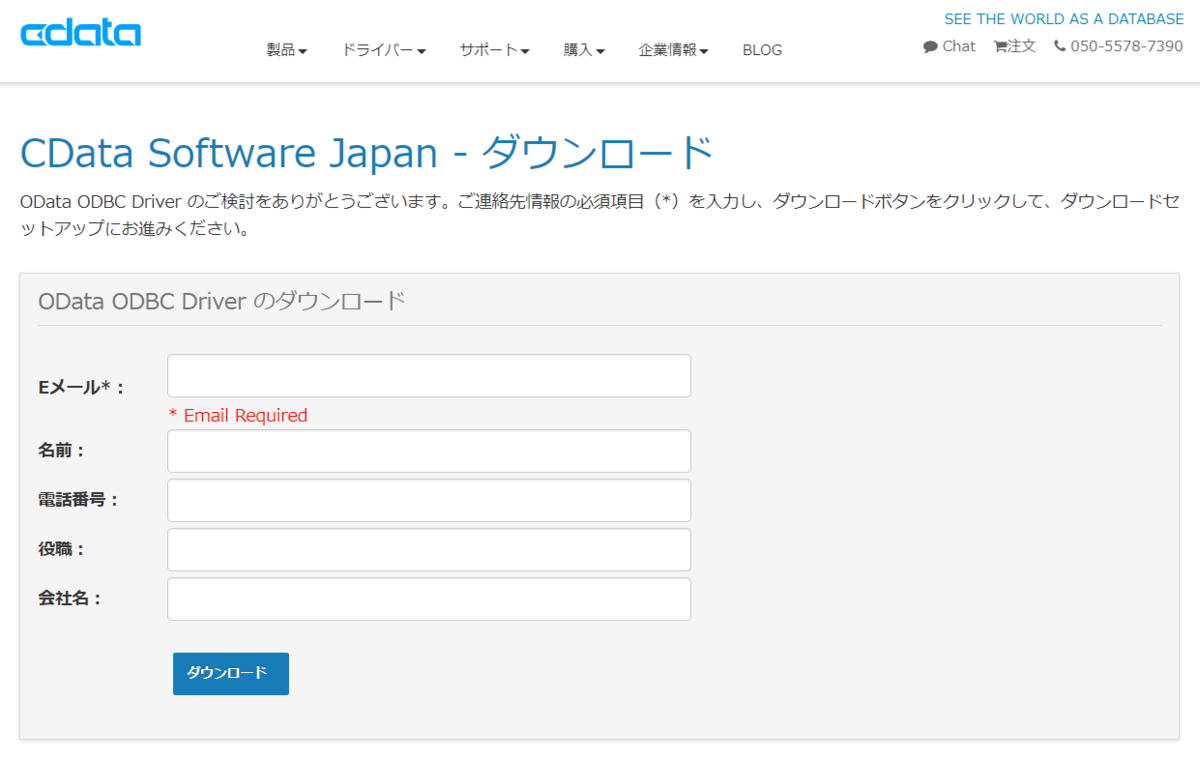Click the phone handset icon

[x=1060, y=46]
